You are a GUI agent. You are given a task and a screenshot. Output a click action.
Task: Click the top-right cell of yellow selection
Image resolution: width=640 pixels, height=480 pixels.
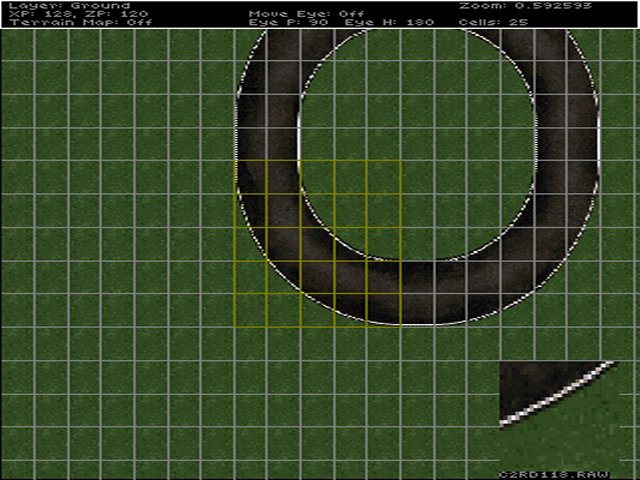coord(383,177)
